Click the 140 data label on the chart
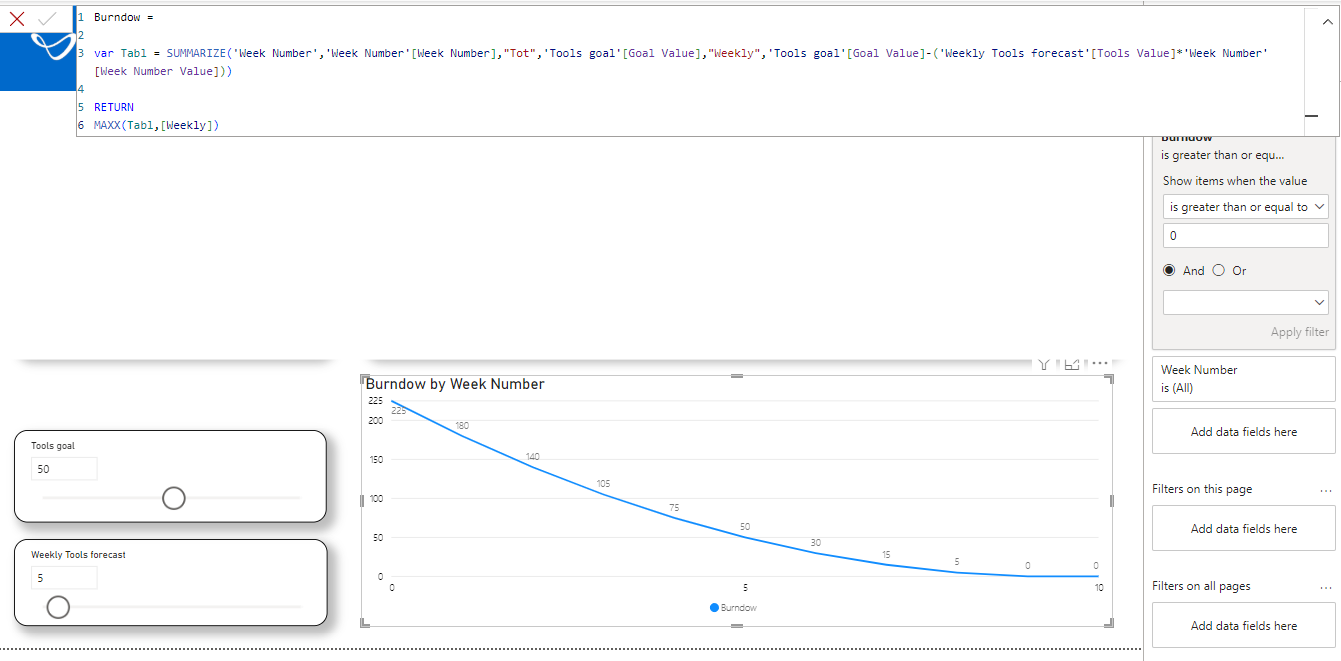Screen dimensions: 1341x661 click(533, 457)
